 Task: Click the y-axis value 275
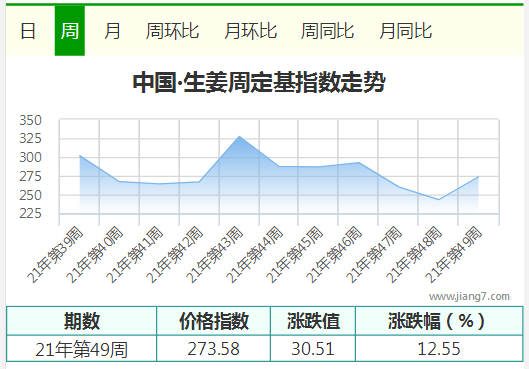click(x=30, y=176)
